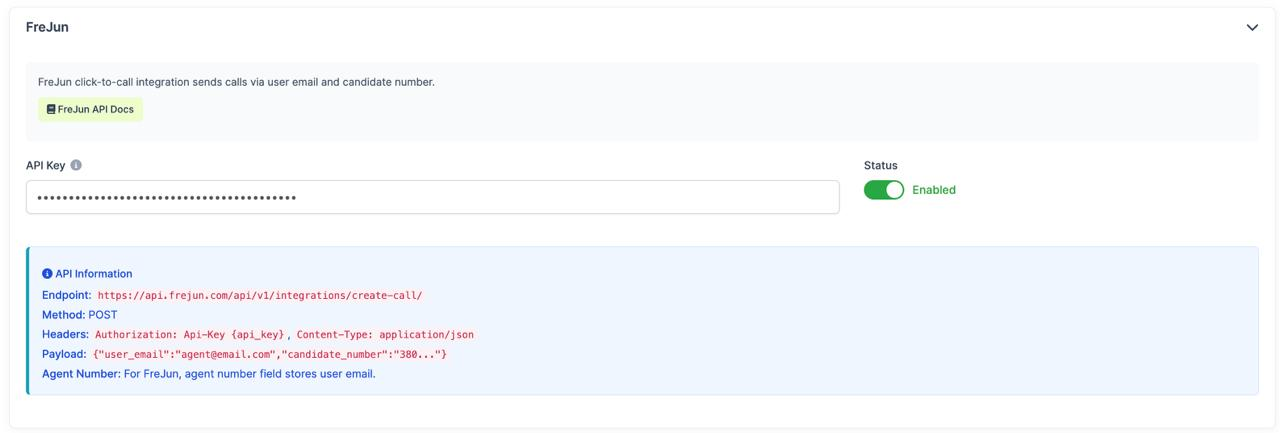Click the Endpoint label in API Information
This screenshot has width=1280, height=433.
66,295
